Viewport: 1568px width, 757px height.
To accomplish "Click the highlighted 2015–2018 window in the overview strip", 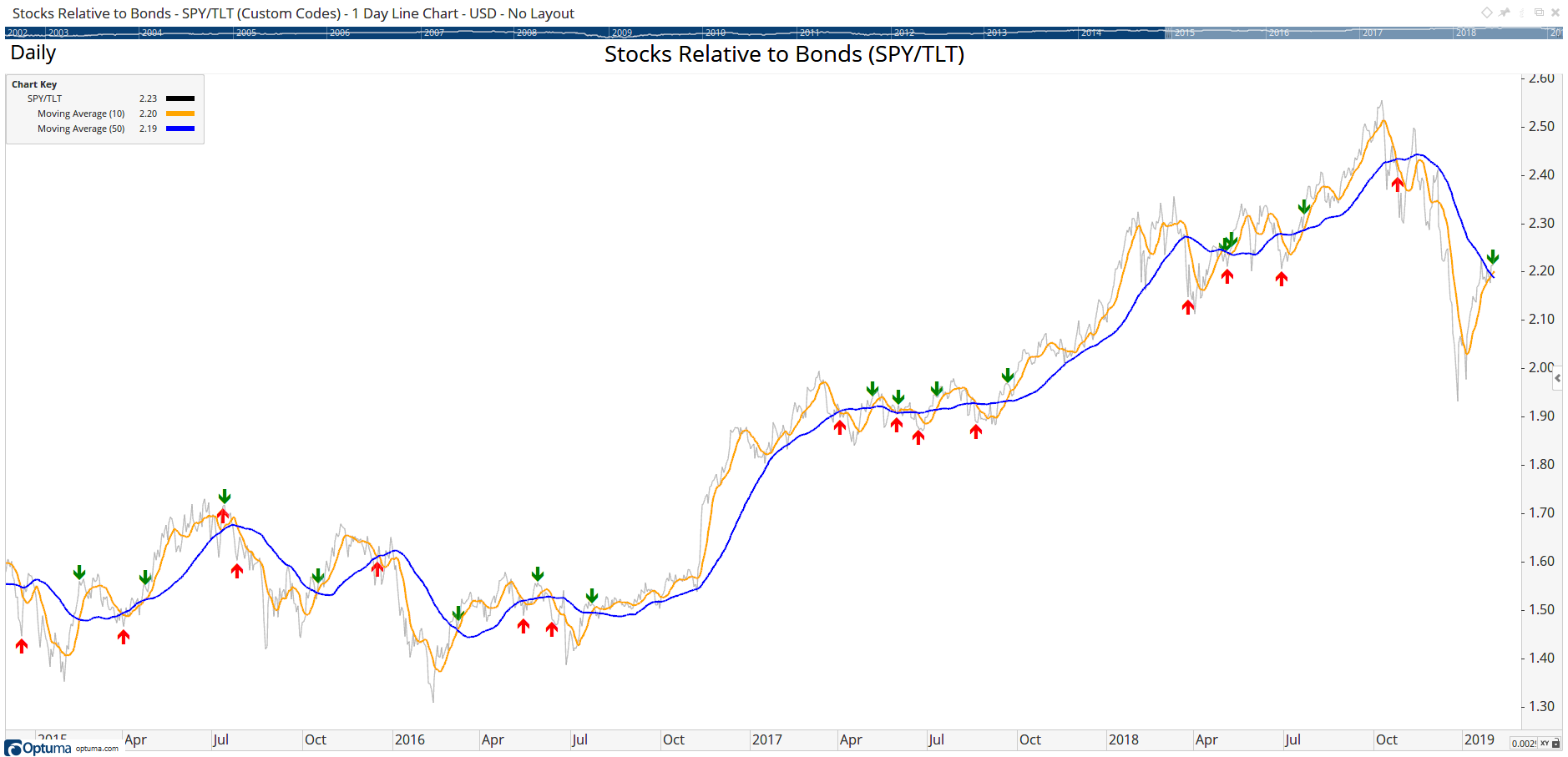I will coord(1363,33).
